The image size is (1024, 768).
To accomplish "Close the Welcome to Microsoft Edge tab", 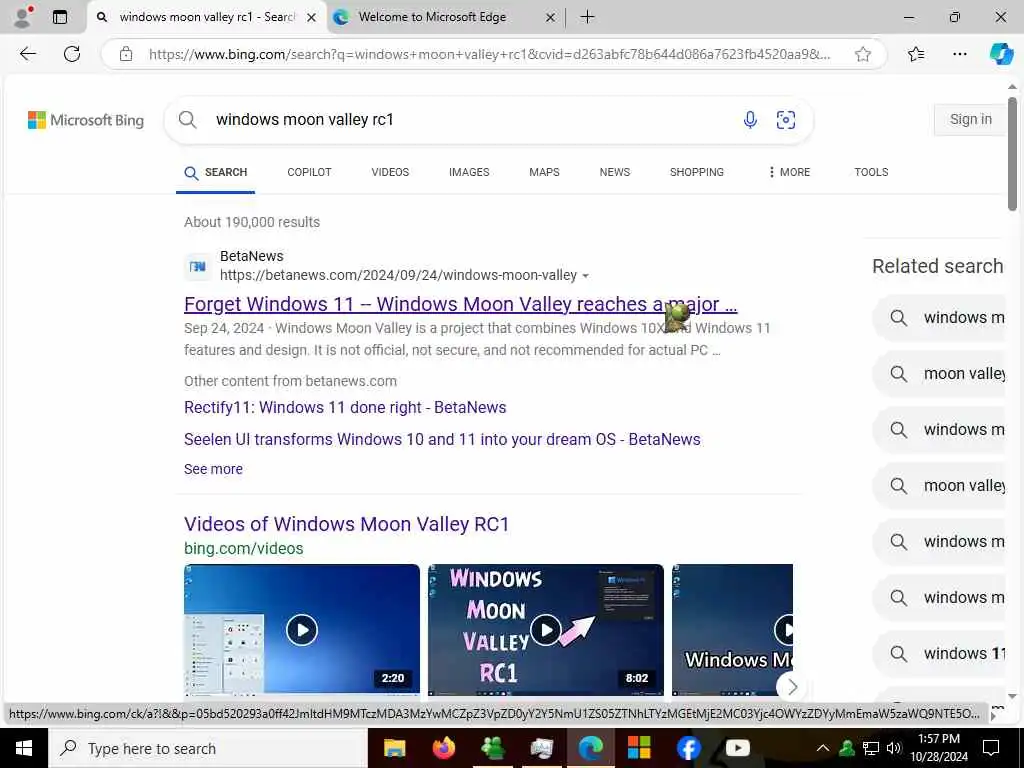I will pos(551,18).
